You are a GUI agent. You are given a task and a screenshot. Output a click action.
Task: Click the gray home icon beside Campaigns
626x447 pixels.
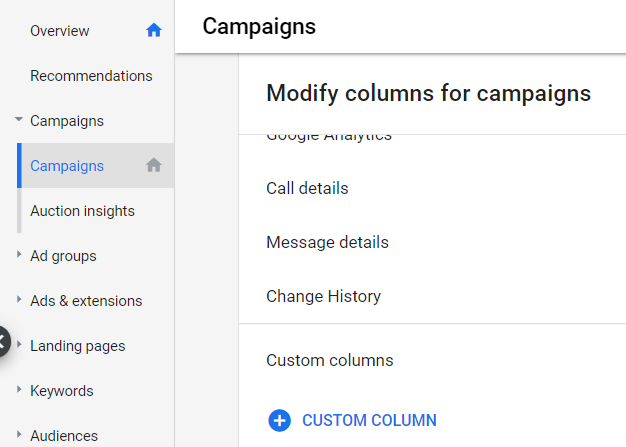(154, 165)
